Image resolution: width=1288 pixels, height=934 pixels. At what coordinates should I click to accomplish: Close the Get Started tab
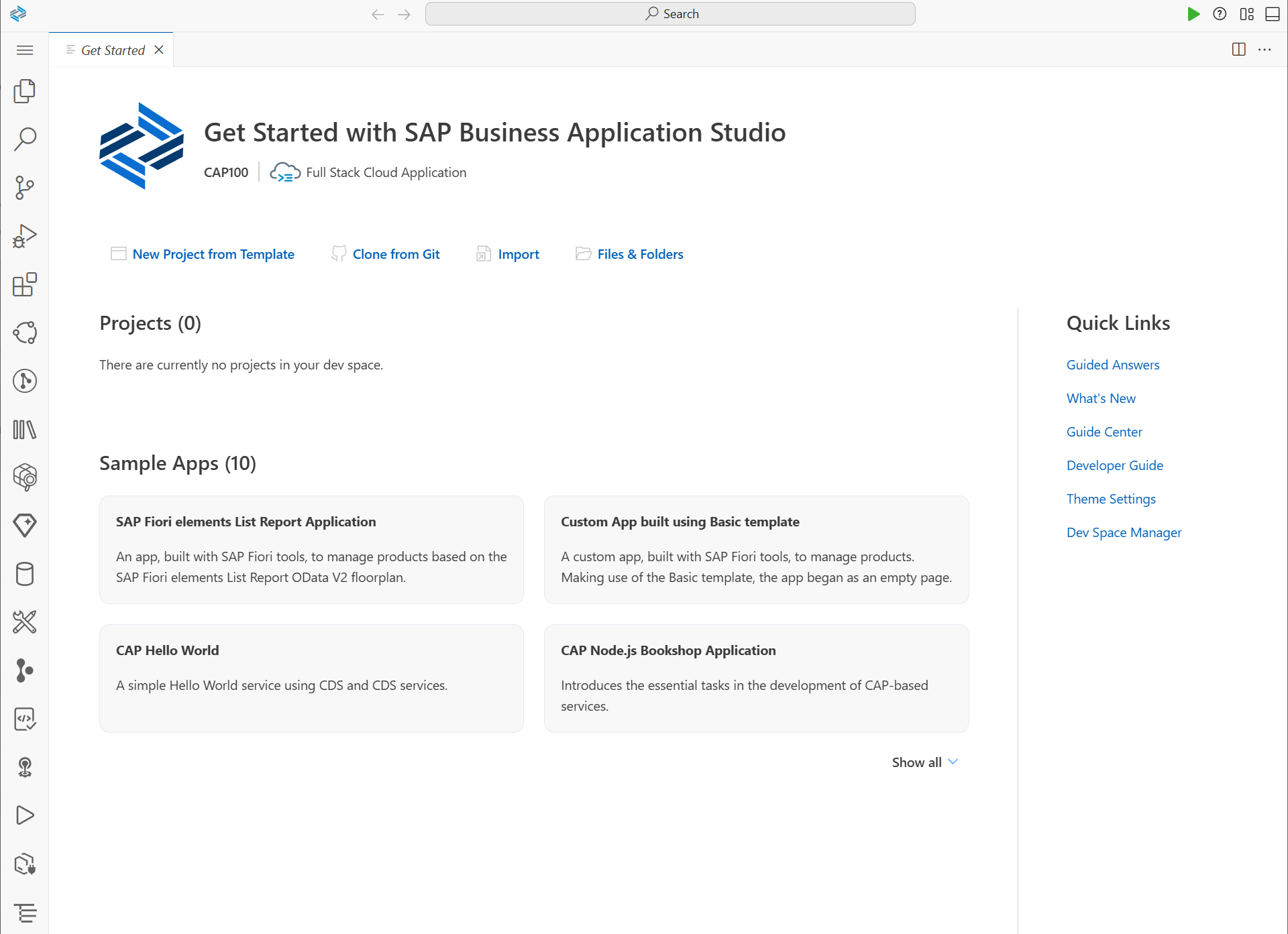159,50
